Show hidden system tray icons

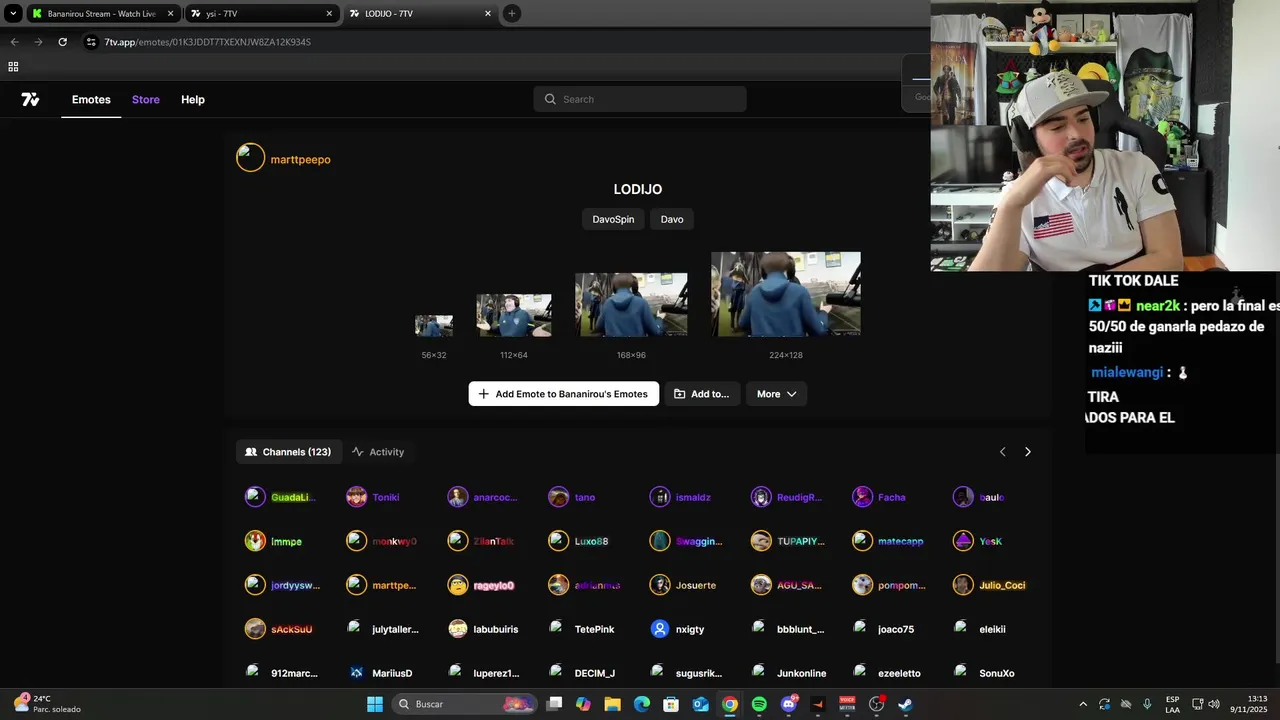coord(1083,704)
